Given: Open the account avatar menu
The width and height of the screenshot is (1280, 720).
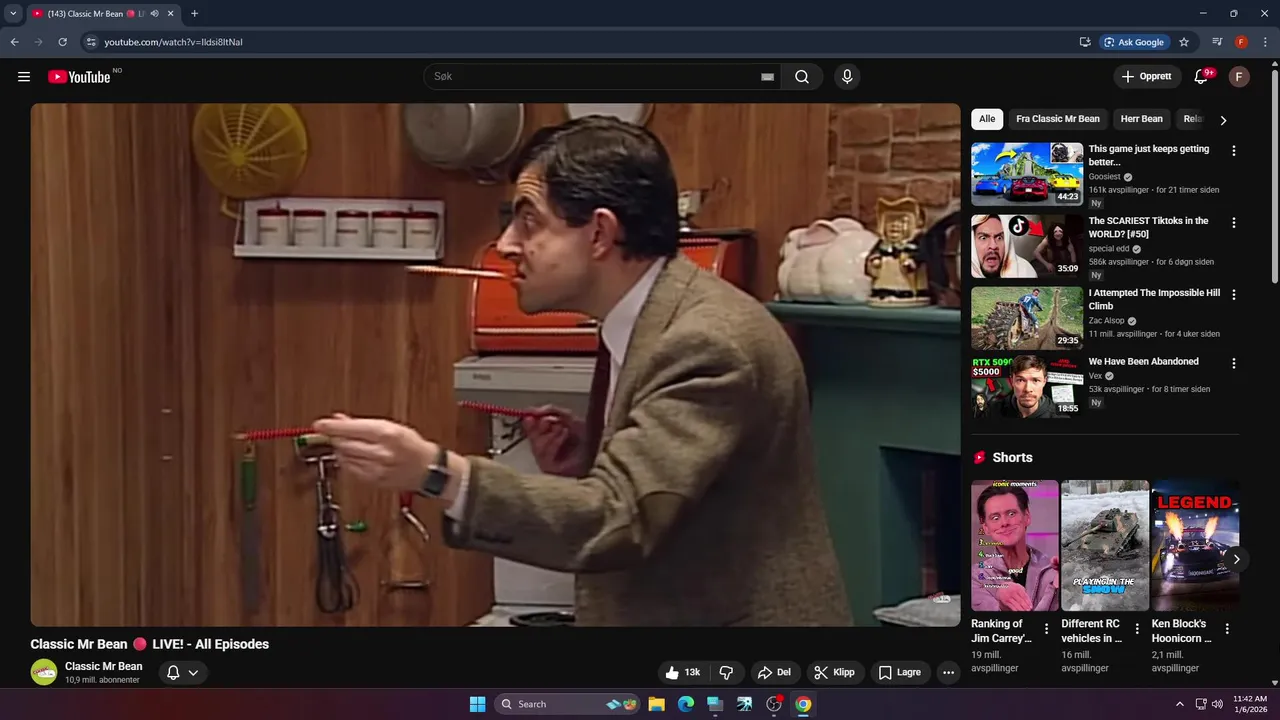Looking at the screenshot, I should click(1239, 77).
